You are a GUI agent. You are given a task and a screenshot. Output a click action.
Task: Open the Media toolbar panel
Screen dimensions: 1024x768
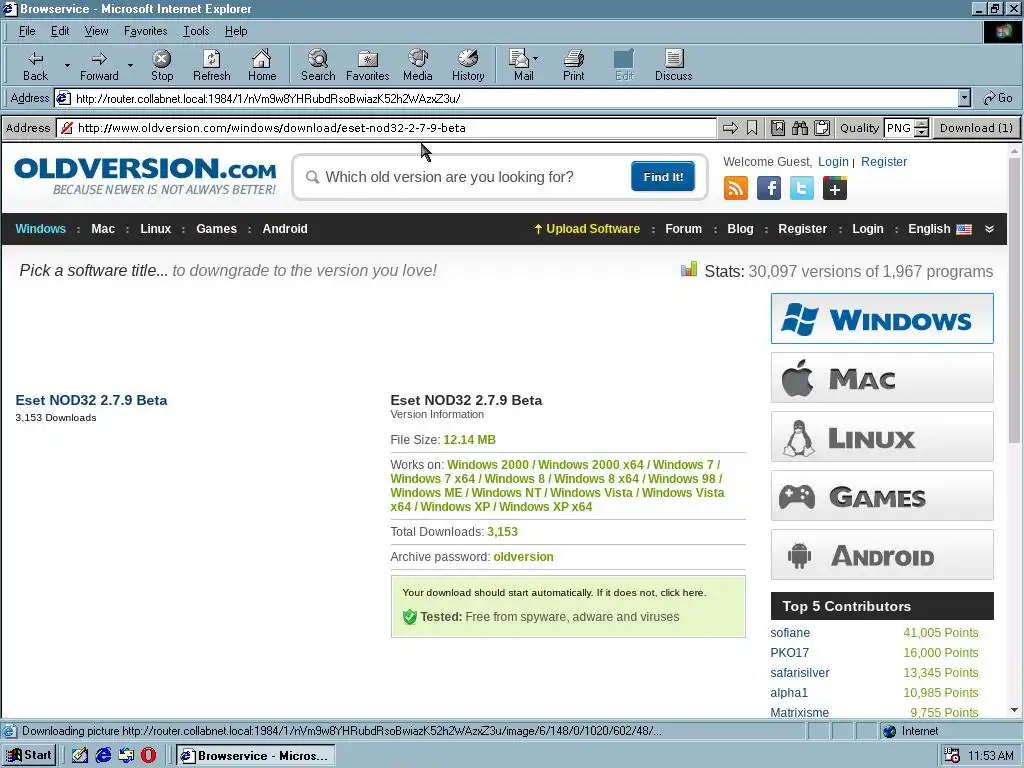point(418,65)
